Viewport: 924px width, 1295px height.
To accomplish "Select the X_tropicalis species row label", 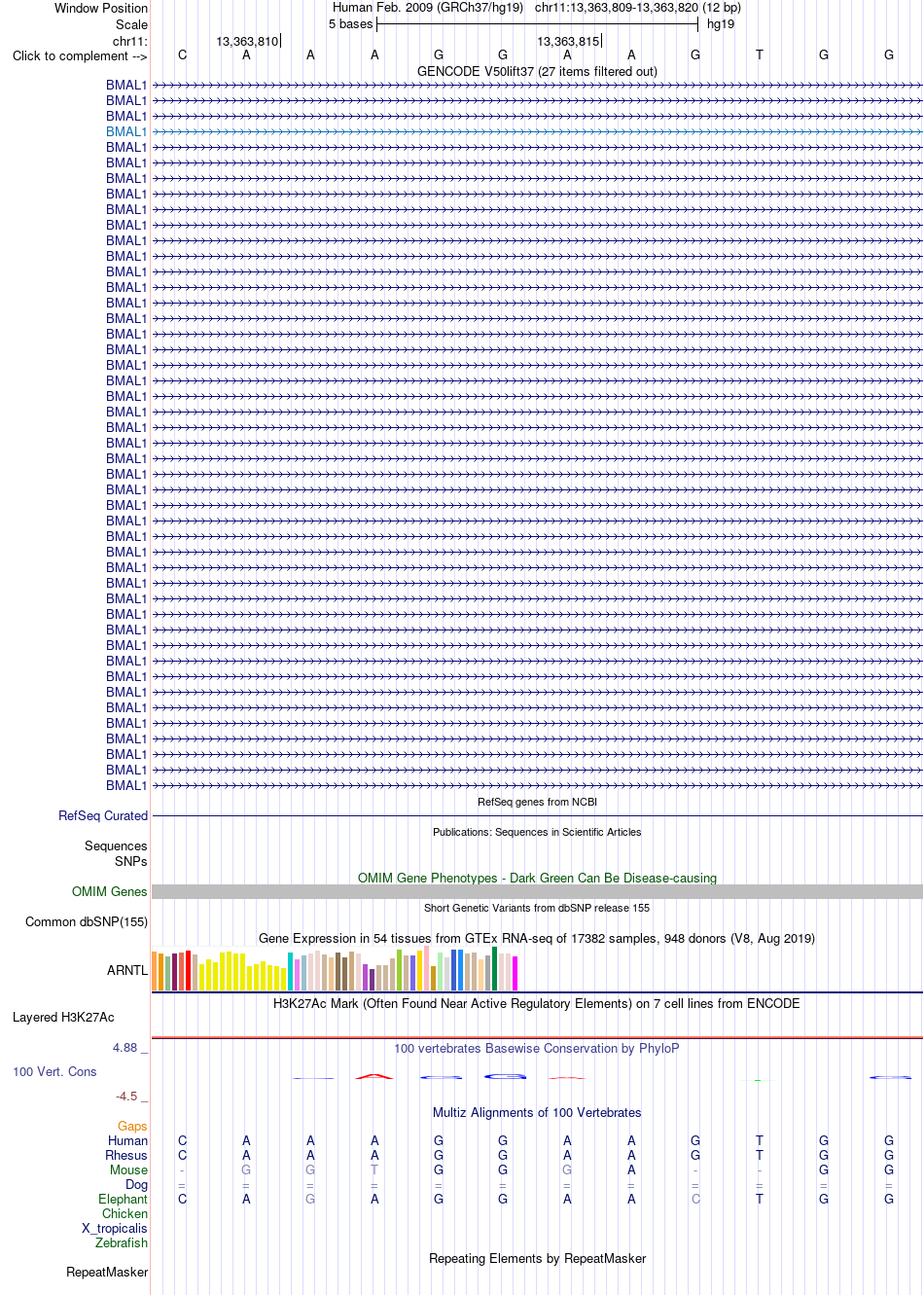I will (115, 1228).
